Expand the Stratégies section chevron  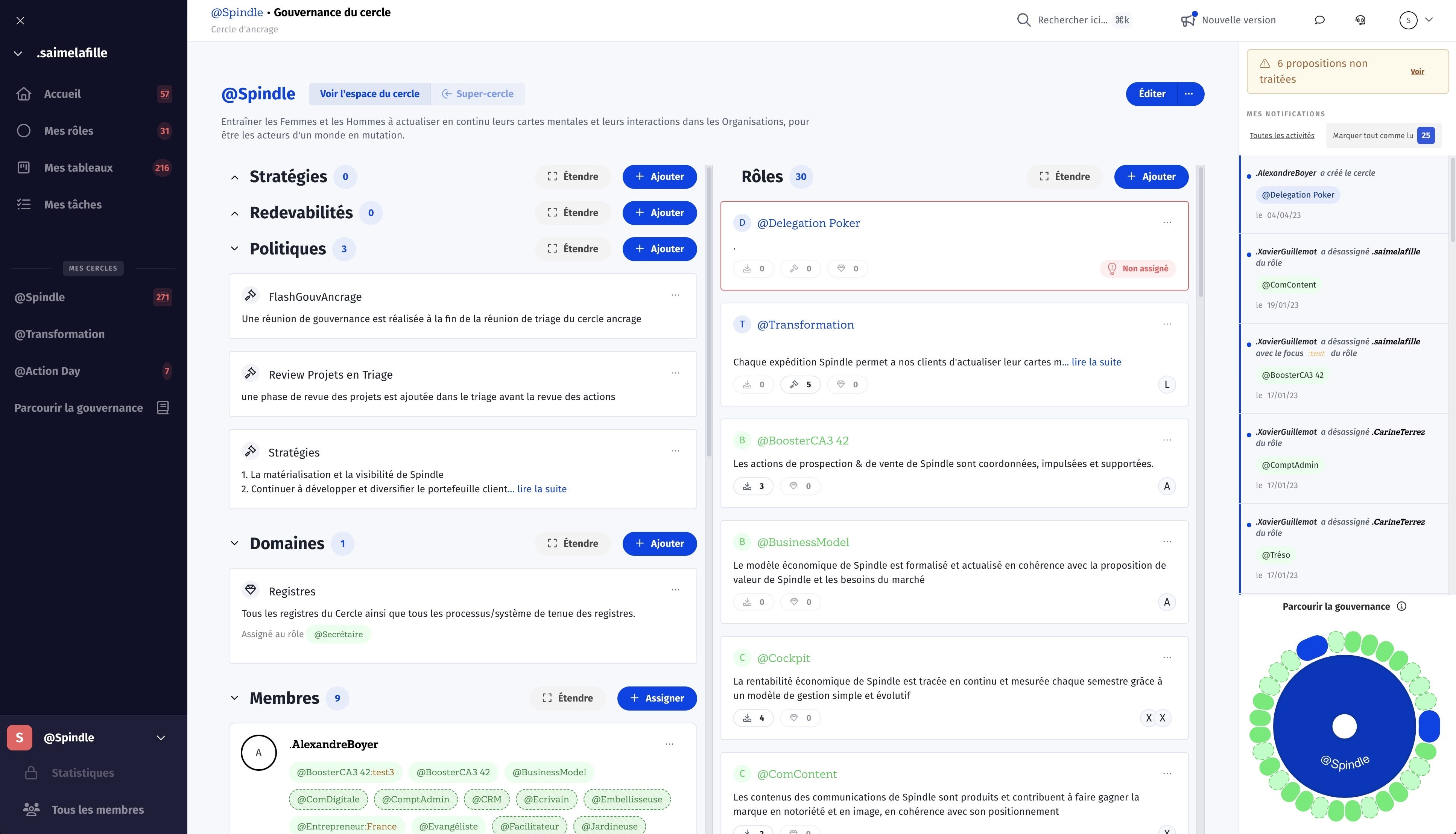coord(234,177)
